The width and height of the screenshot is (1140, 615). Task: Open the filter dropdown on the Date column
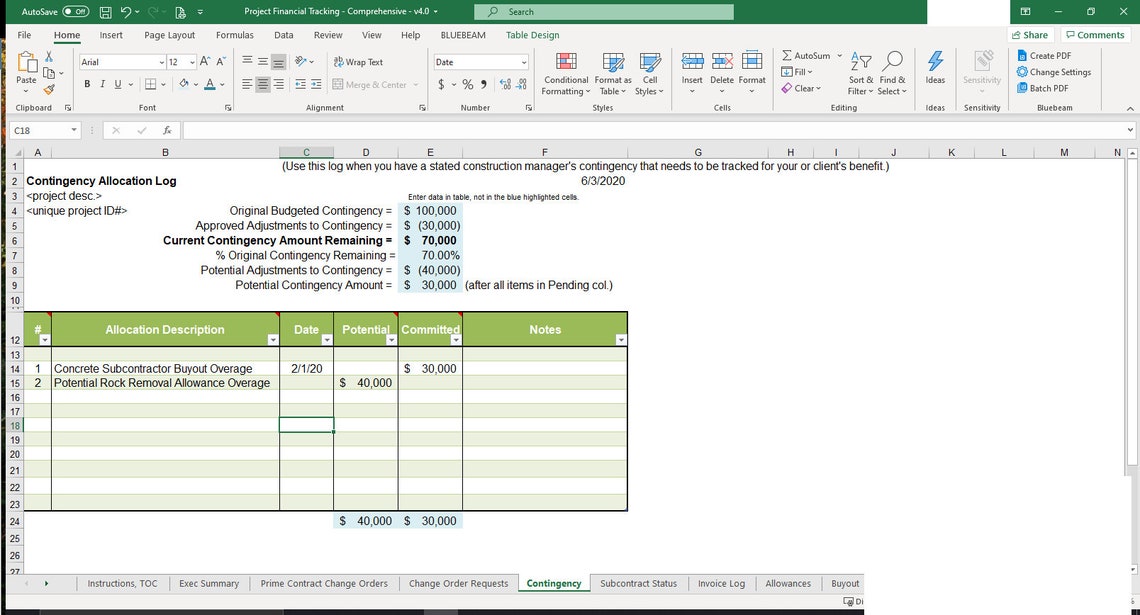tap(327, 340)
